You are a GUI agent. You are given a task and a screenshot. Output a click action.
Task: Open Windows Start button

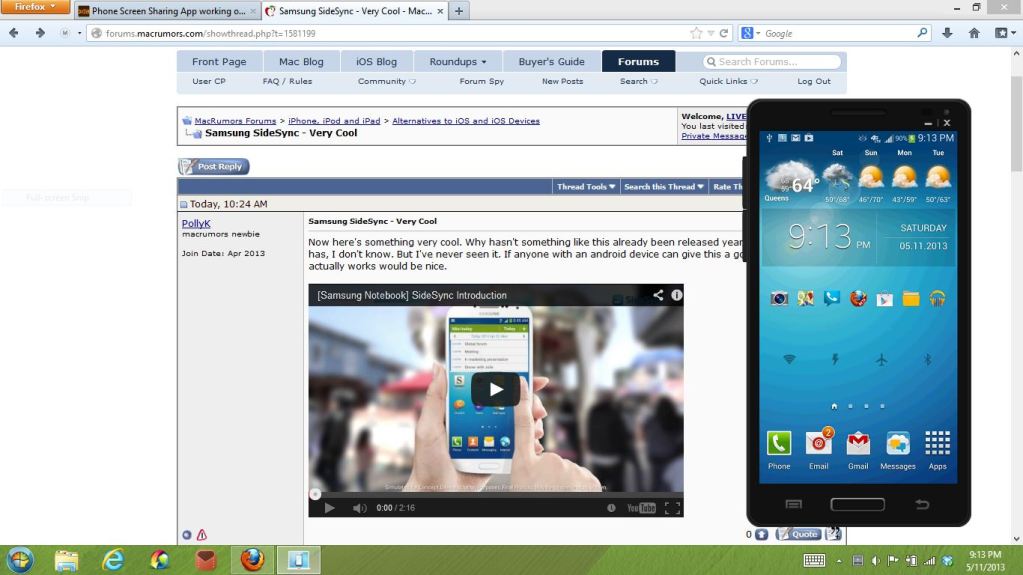[20, 560]
